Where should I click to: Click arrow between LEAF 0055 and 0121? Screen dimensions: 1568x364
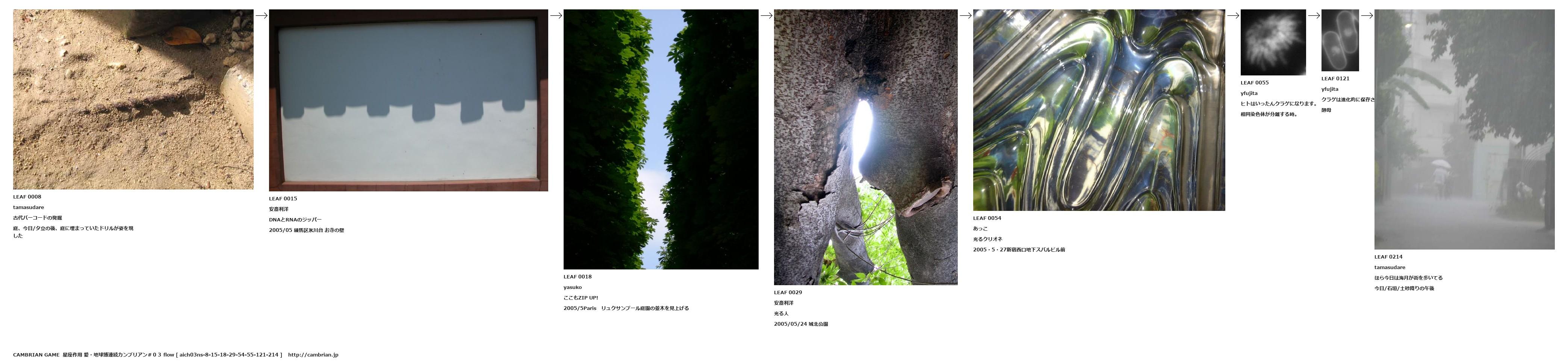coord(1314,16)
